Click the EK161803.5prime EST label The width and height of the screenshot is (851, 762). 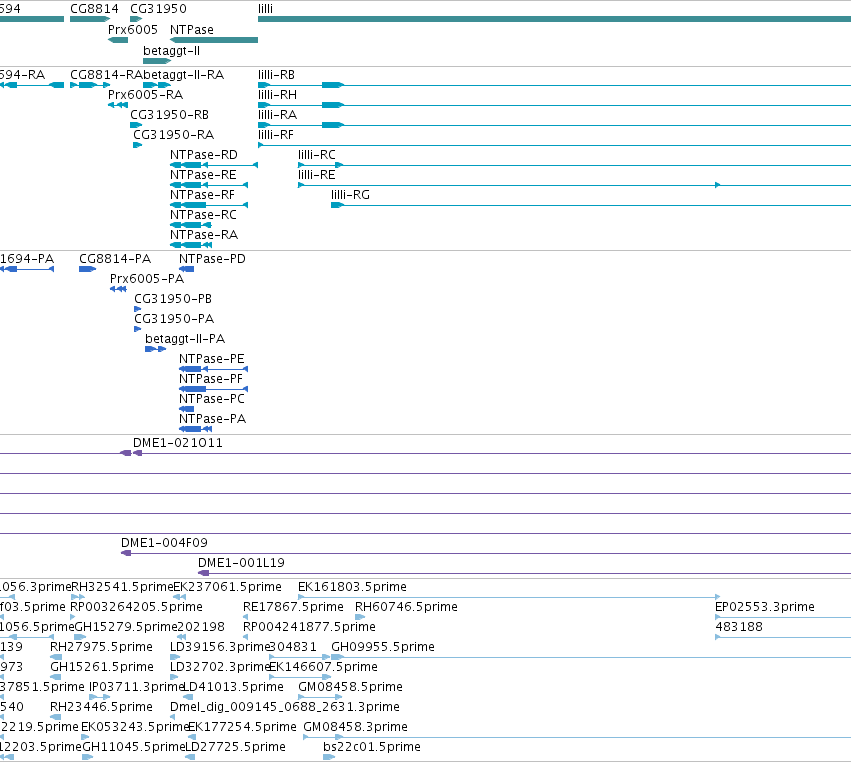[352, 587]
